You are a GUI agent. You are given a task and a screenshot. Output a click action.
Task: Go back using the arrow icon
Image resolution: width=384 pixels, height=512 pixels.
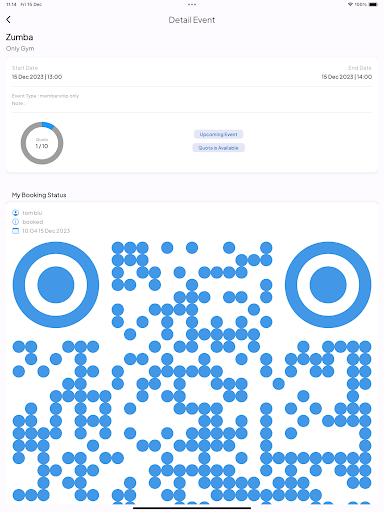8,20
